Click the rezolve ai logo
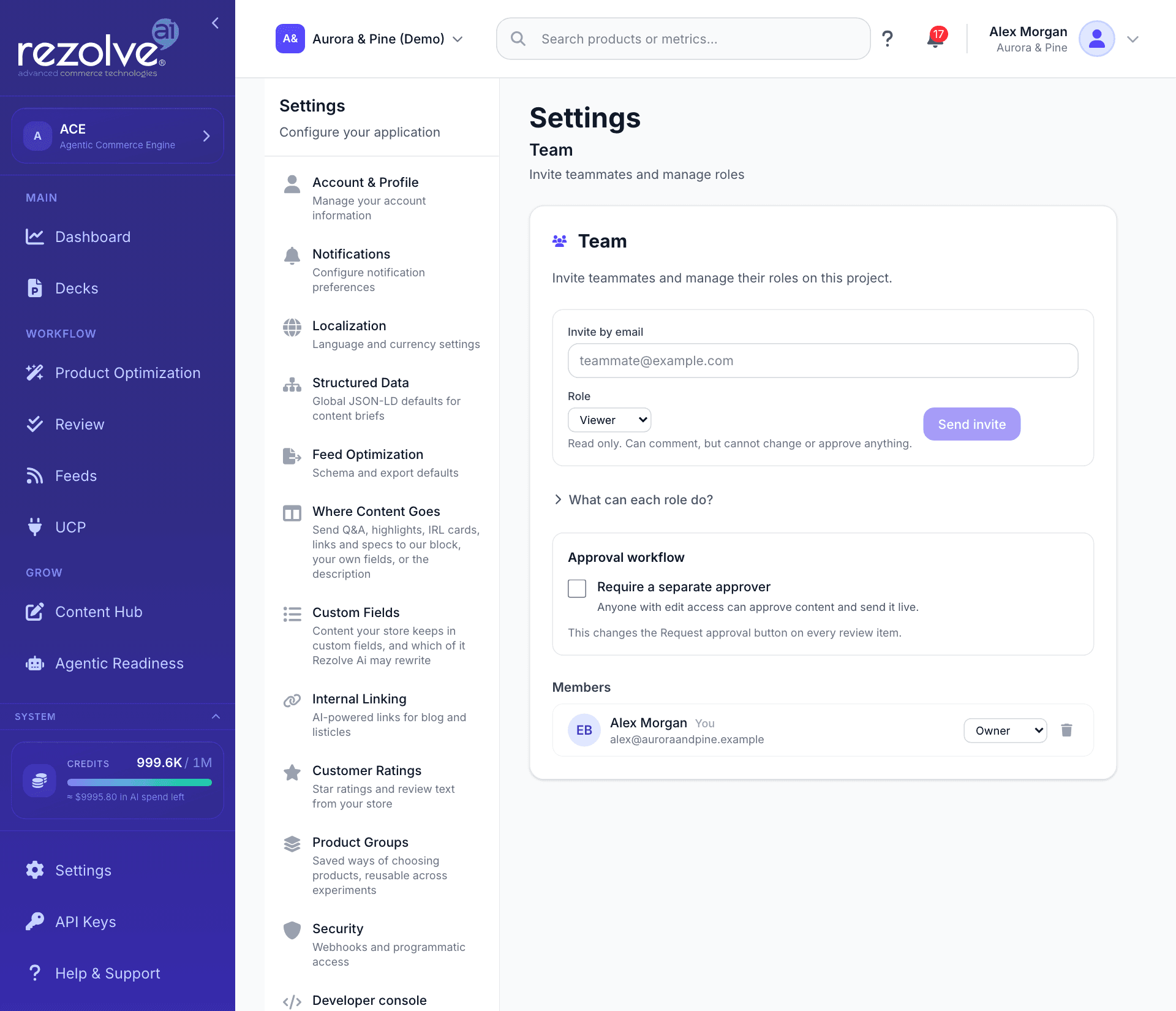Image resolution: width=1176 pixels, height=1011 pixels. (98, 48)
